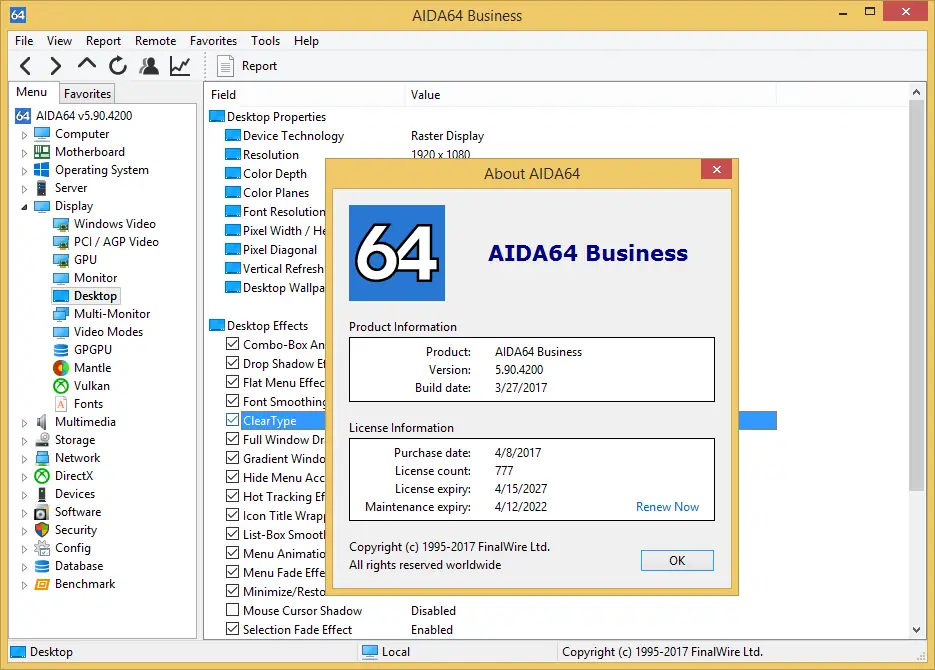The image size is (935, 670).
Task: Click the Multimedia speaker icon
Action: 42,422
